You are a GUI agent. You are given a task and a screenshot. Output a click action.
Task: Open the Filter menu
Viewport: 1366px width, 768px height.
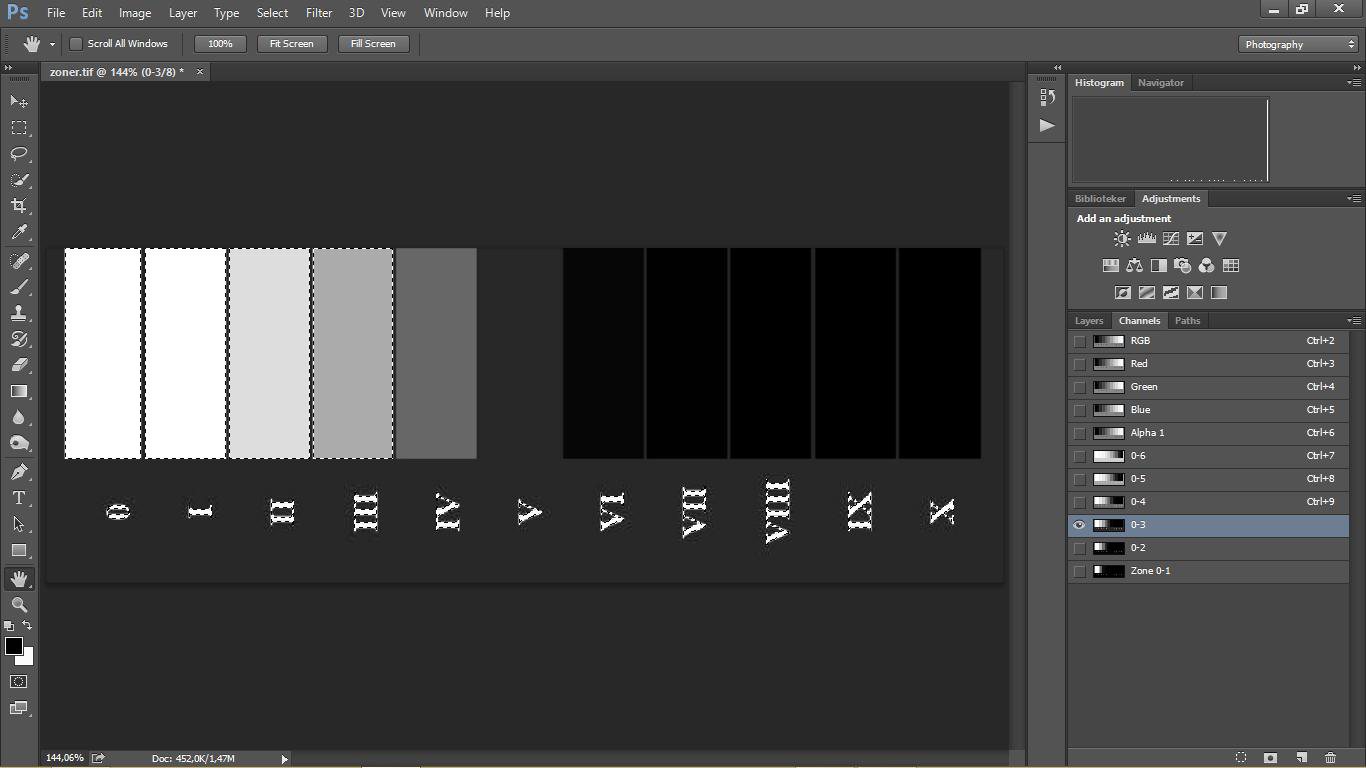(319, 13)
